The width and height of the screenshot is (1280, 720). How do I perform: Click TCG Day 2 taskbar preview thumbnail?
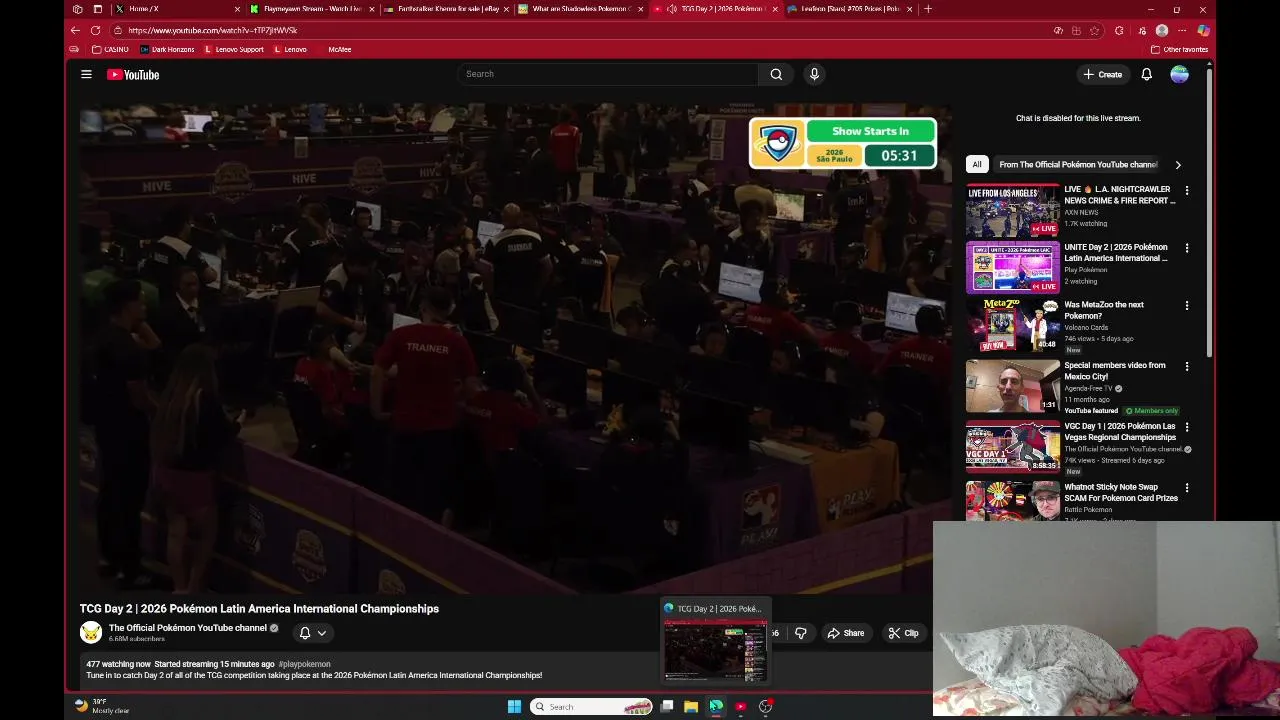[715, 650]
